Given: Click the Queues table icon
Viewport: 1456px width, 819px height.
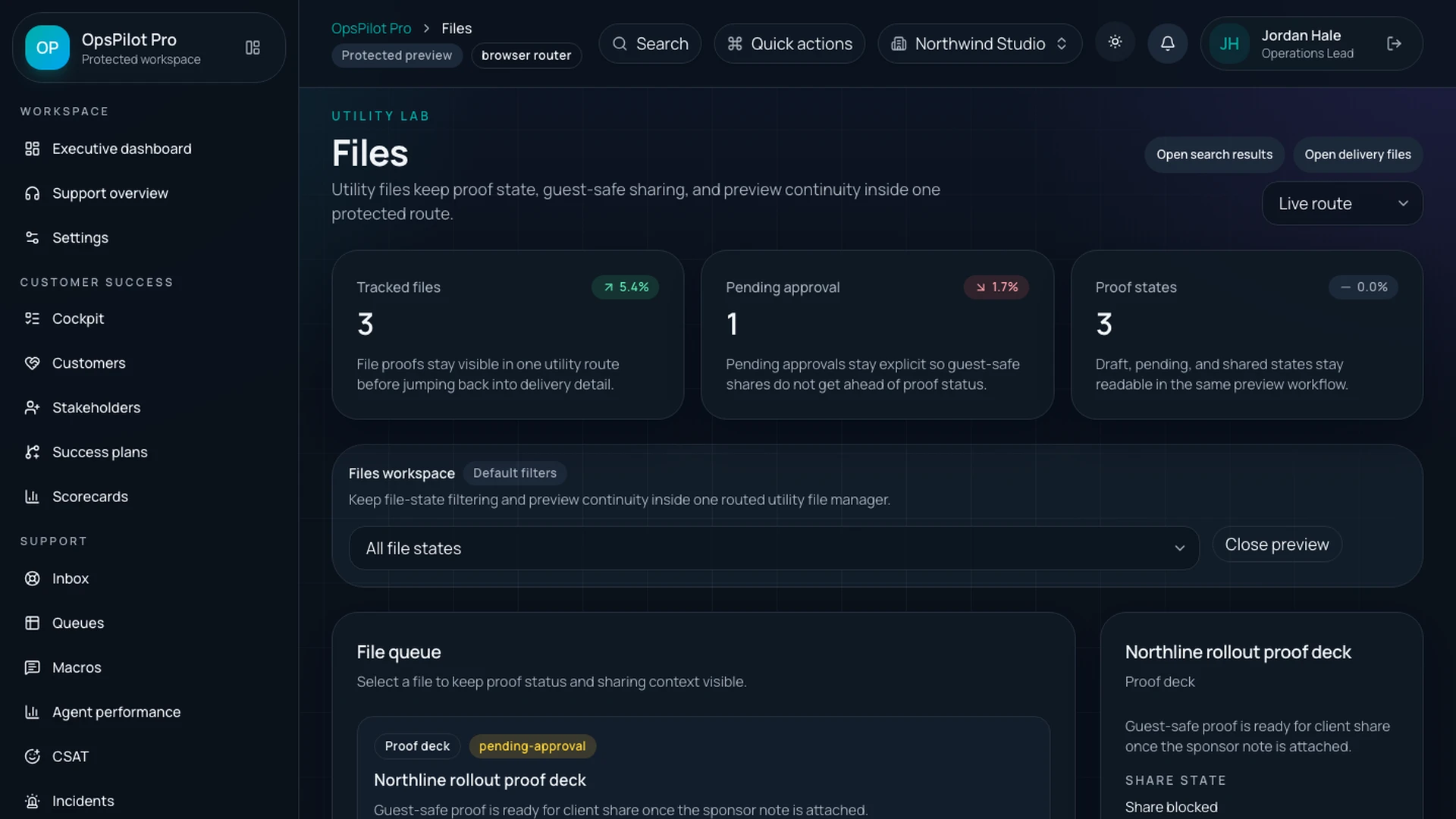Looking at the screenshot, I should [32, 623].
